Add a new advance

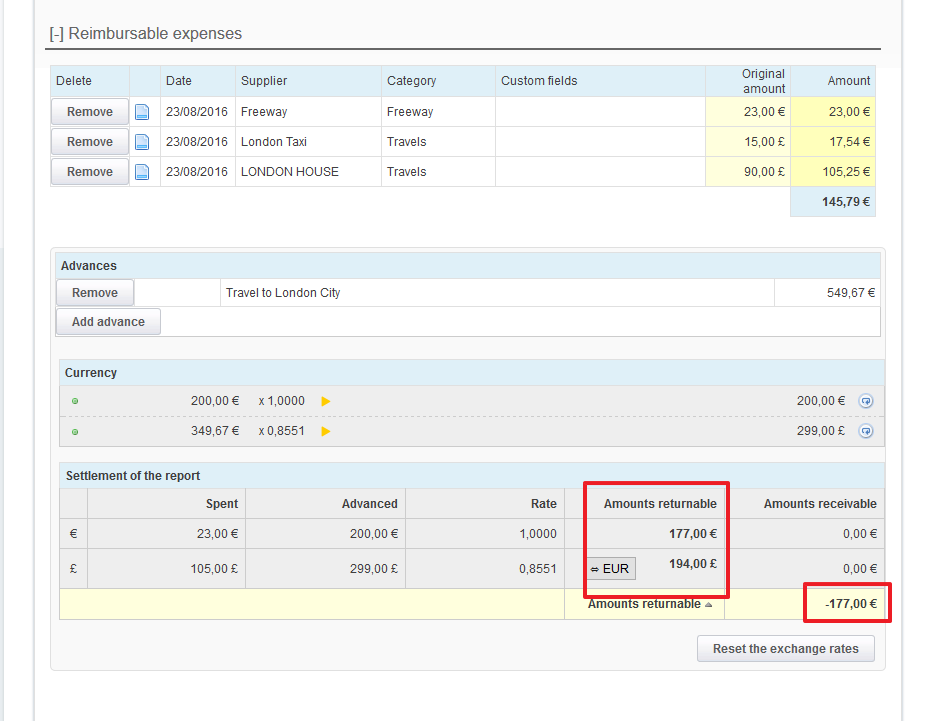coord(108,322)
